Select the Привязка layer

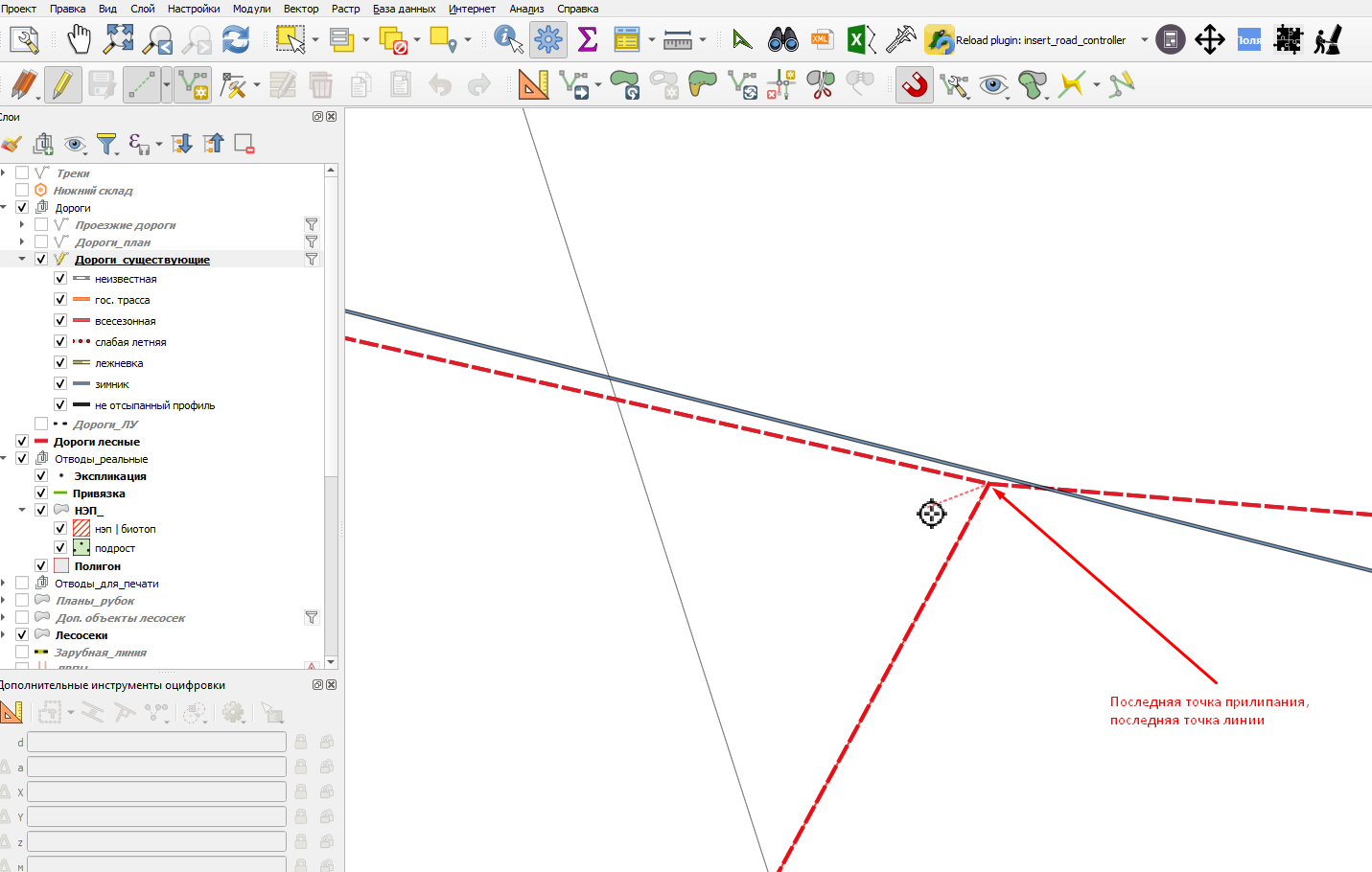pos(99,493)
